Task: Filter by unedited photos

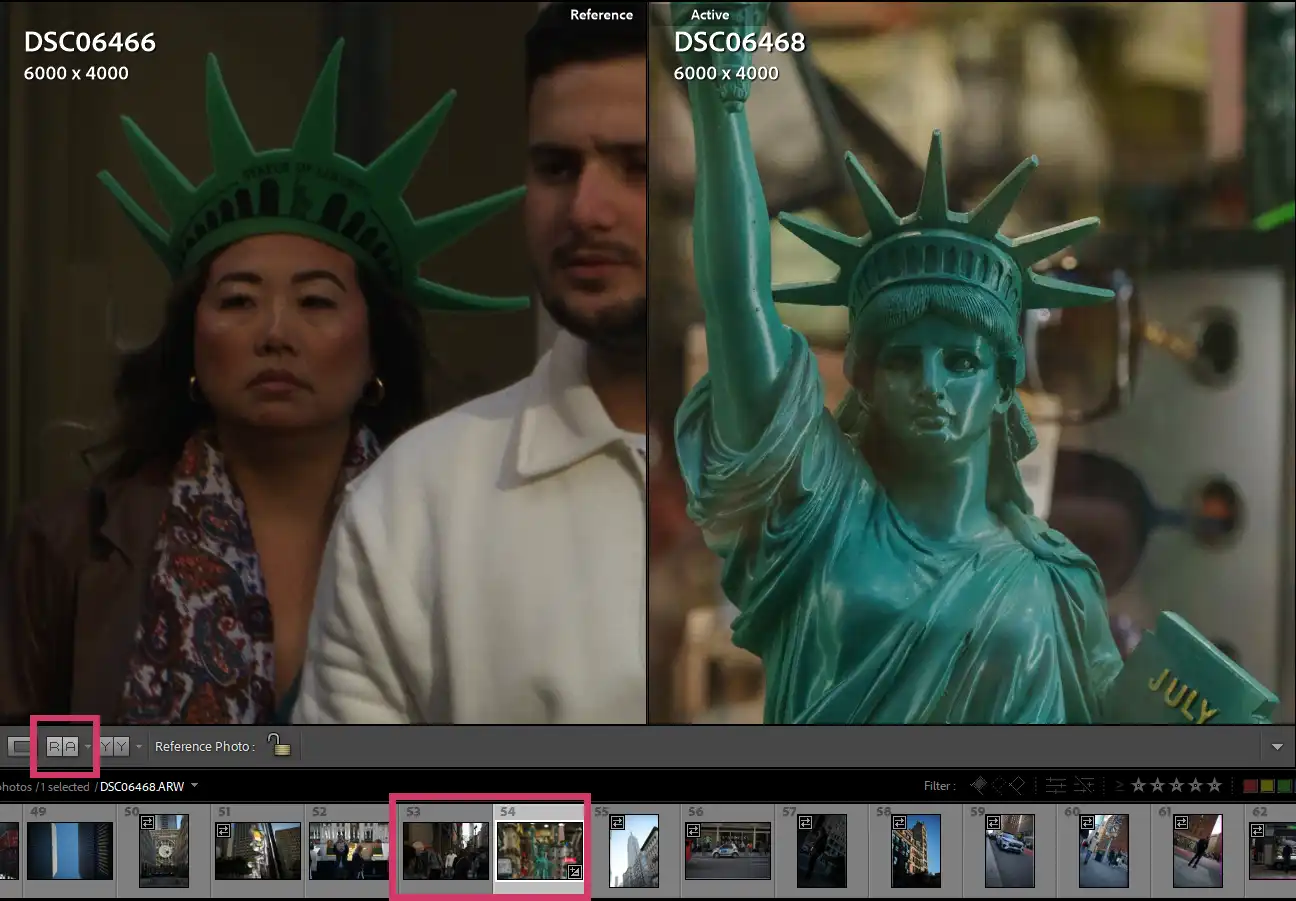Action: point(1083,785)
